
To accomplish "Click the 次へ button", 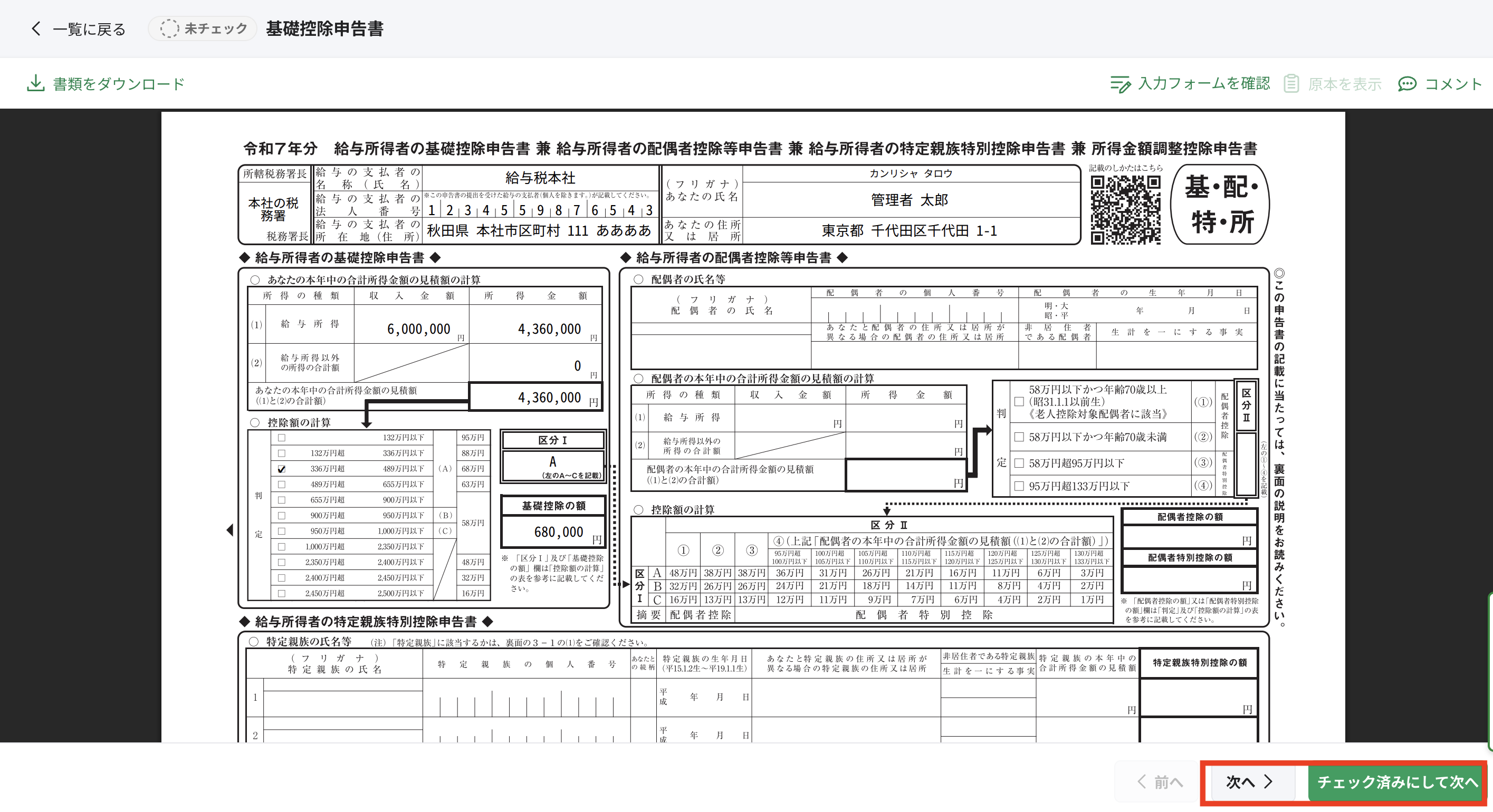I will 1249,782.
